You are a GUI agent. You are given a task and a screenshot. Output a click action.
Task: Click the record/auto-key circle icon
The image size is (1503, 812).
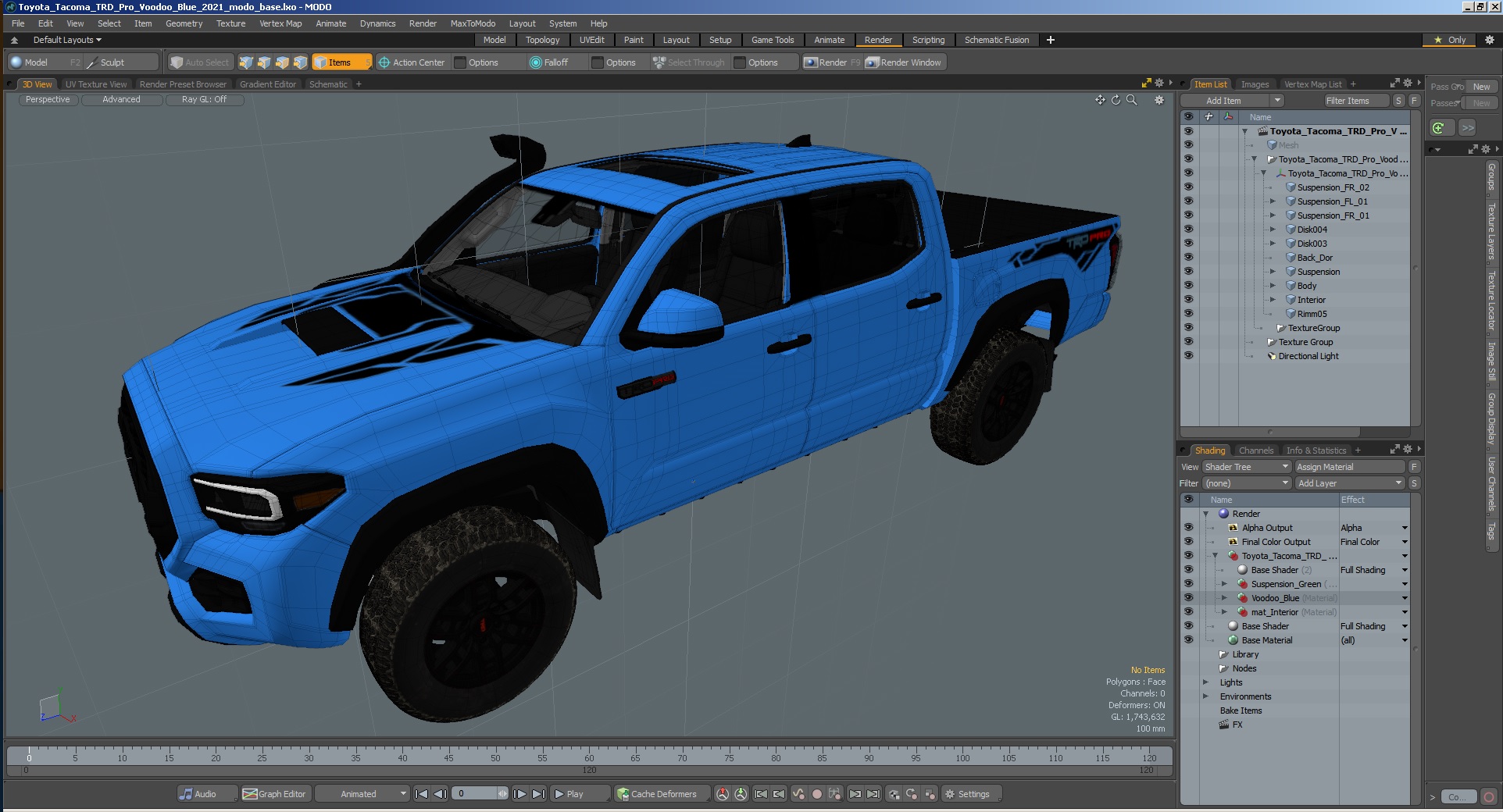click(x=817, y=794)
